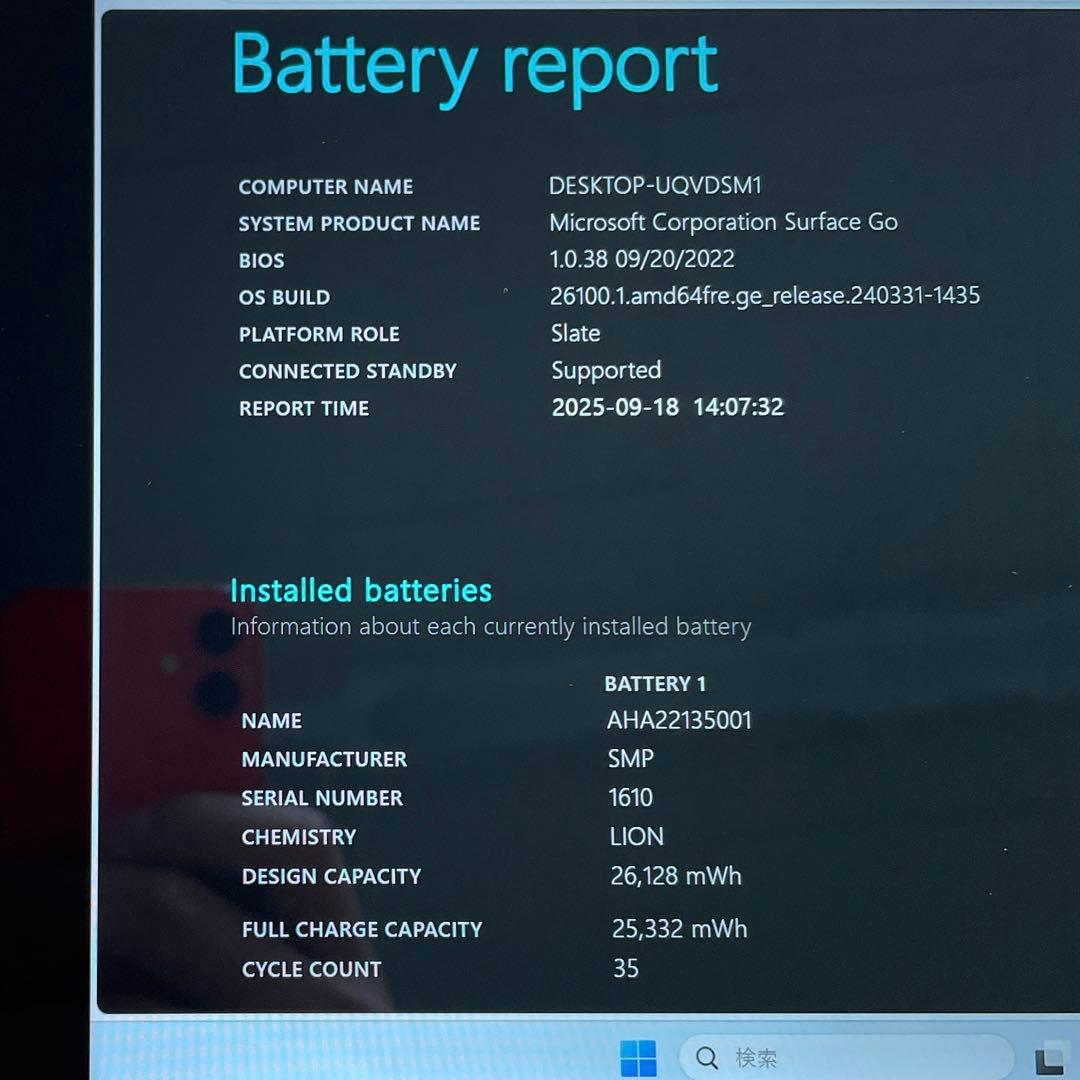1080x1080 pixels.
Task: Click the 'SERIAL NUMBER' label
Action: coord(322,798)
